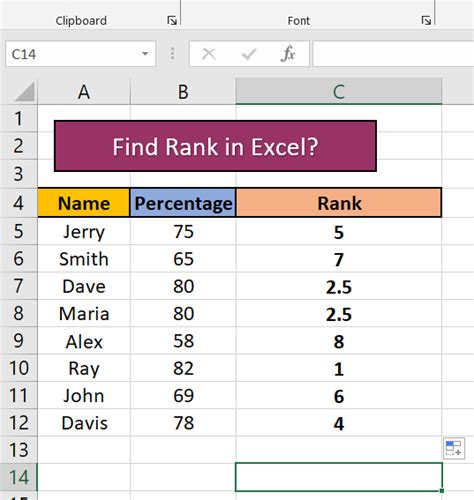Click the Select All corner triangle
This screenshot has width=474, height=500.
25,92
